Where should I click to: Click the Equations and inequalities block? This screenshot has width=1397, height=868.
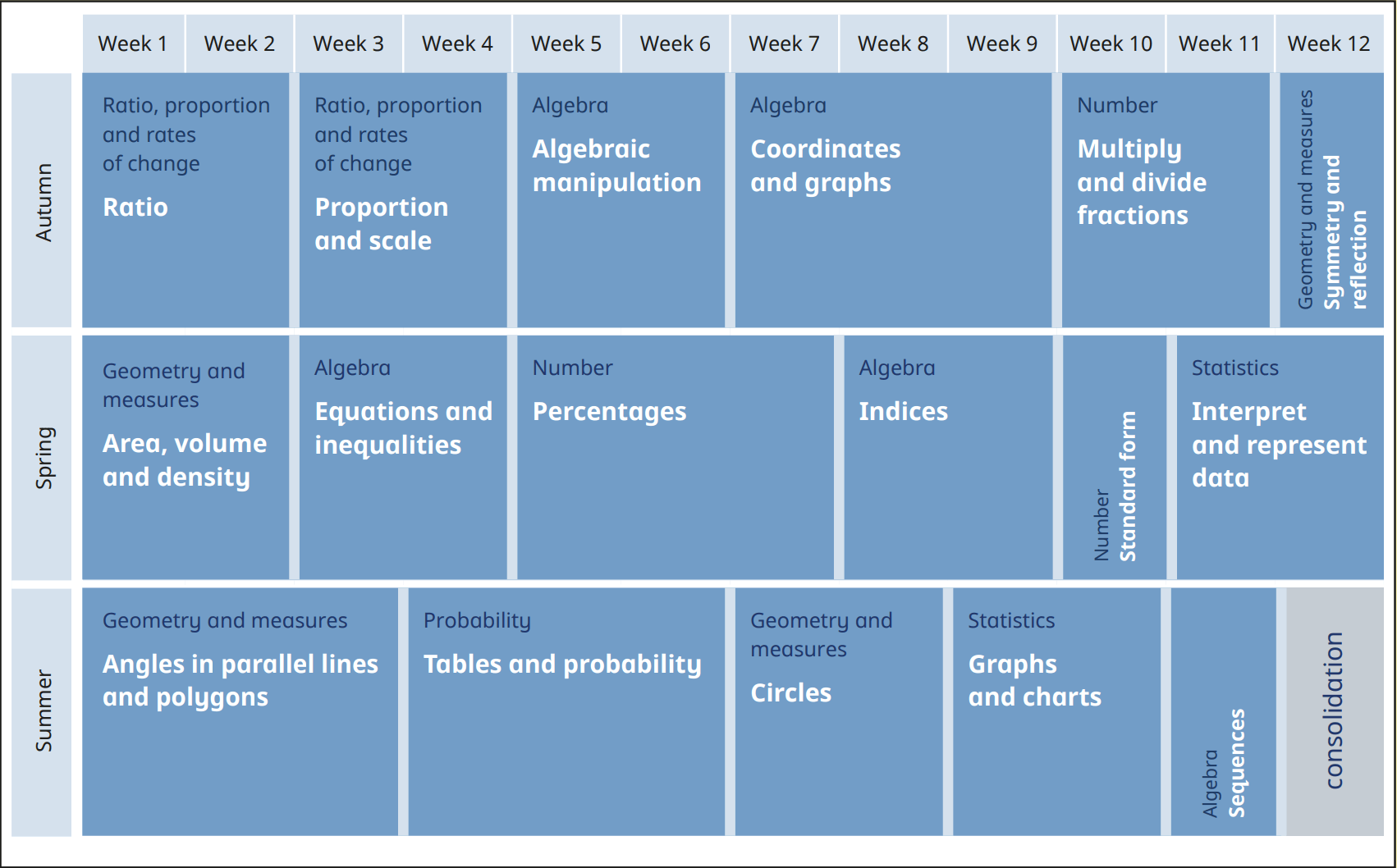[402, 457]
